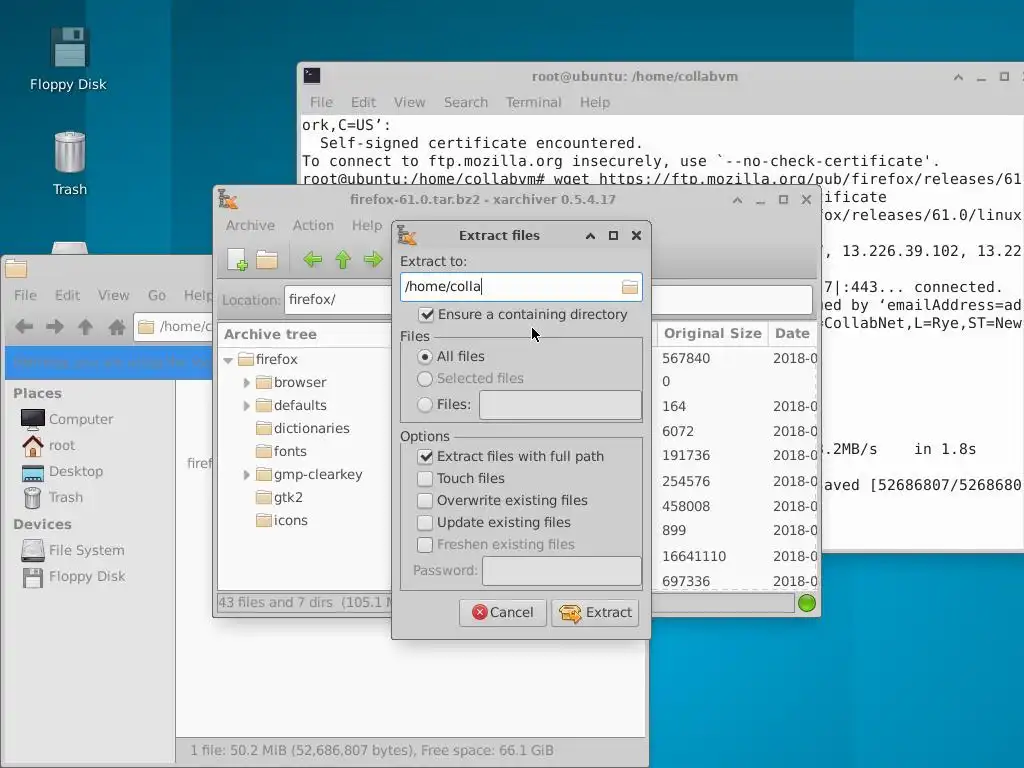
Task: Click the Extract button
Action: 595,613
